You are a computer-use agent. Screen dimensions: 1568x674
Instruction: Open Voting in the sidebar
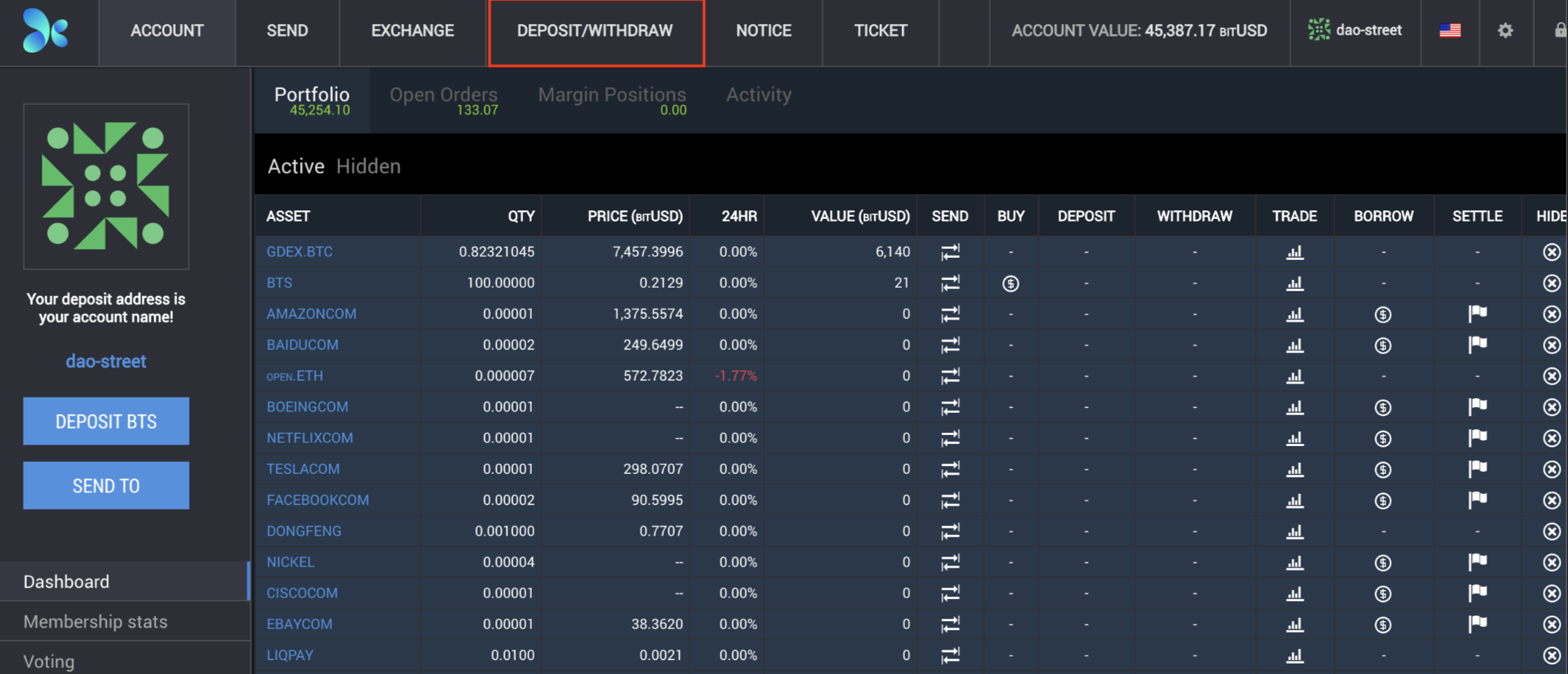(49, 661)
